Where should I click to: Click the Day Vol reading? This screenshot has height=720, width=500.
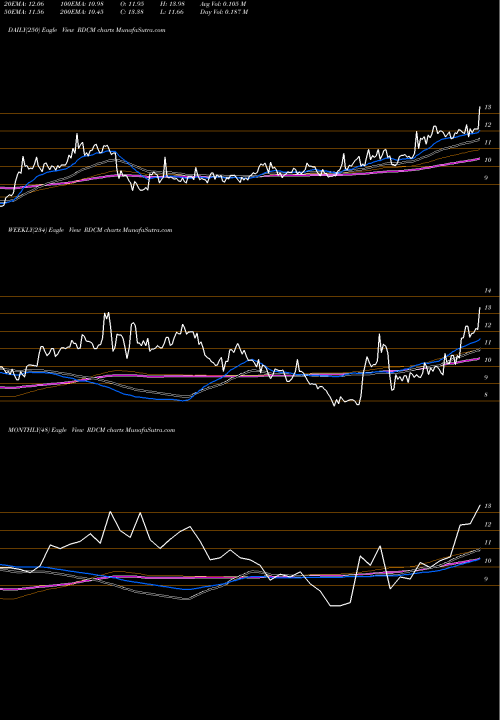[224, 12]
